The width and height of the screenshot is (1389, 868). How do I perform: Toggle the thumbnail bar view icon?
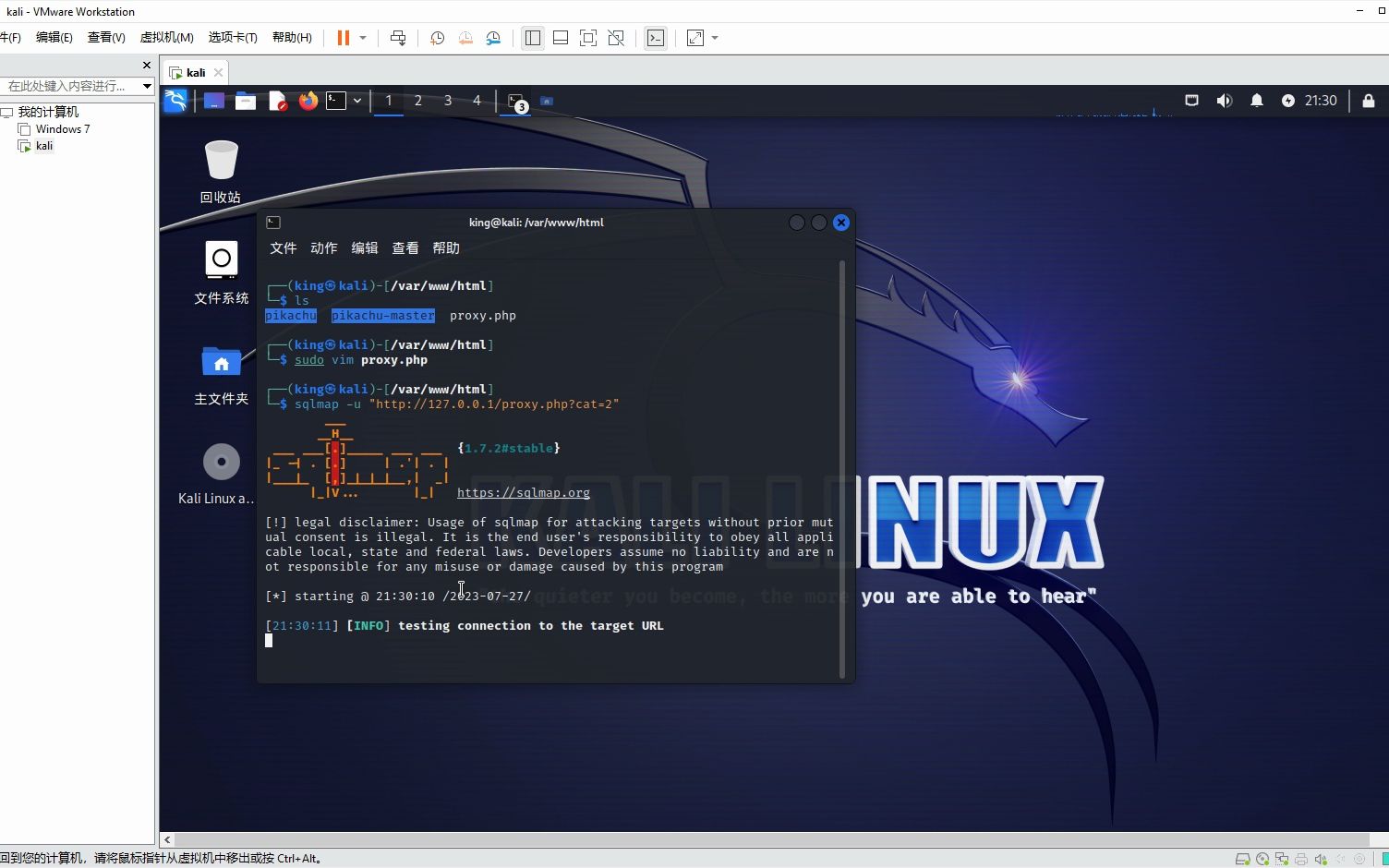(x=561, y=38)
